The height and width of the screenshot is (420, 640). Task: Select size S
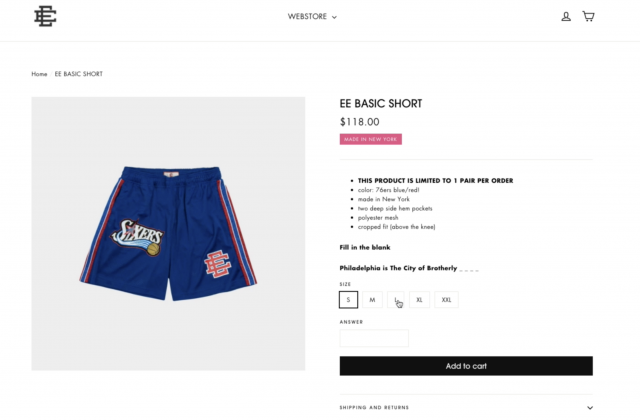click(349, 299)
